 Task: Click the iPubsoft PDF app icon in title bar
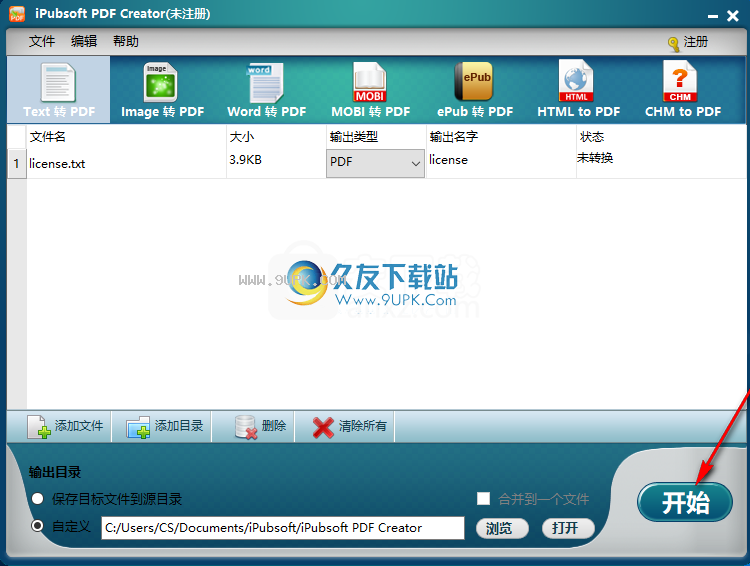click(x=17, y=14)
